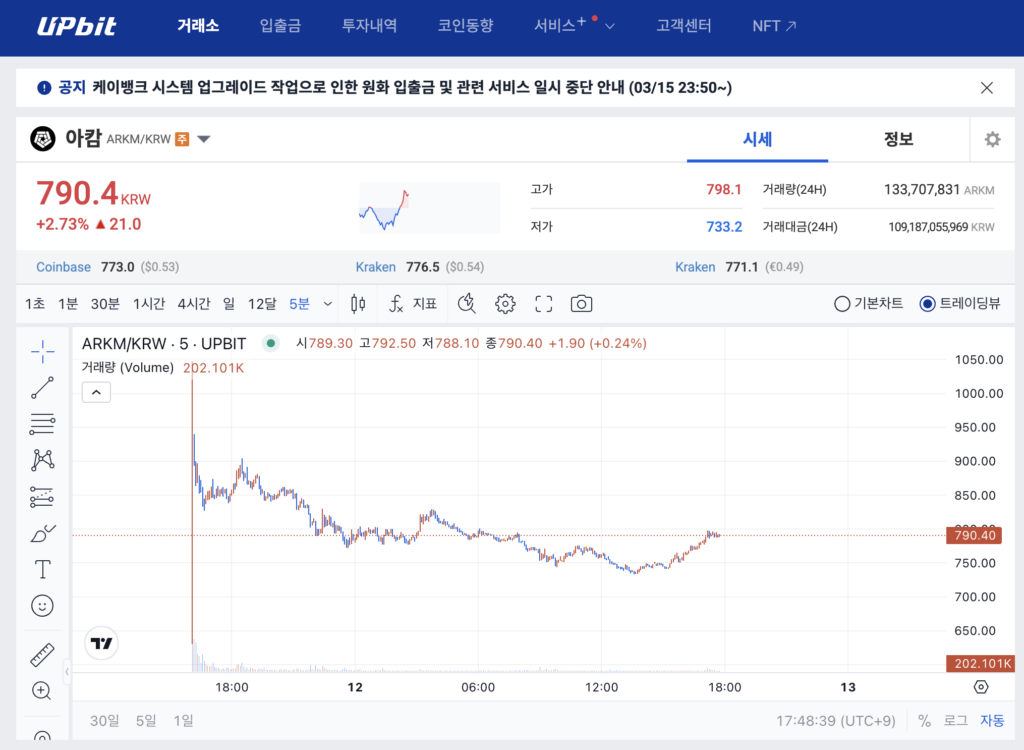
Task: Open price scale settings icon at bottom right
Action: (x=981, y=687)
